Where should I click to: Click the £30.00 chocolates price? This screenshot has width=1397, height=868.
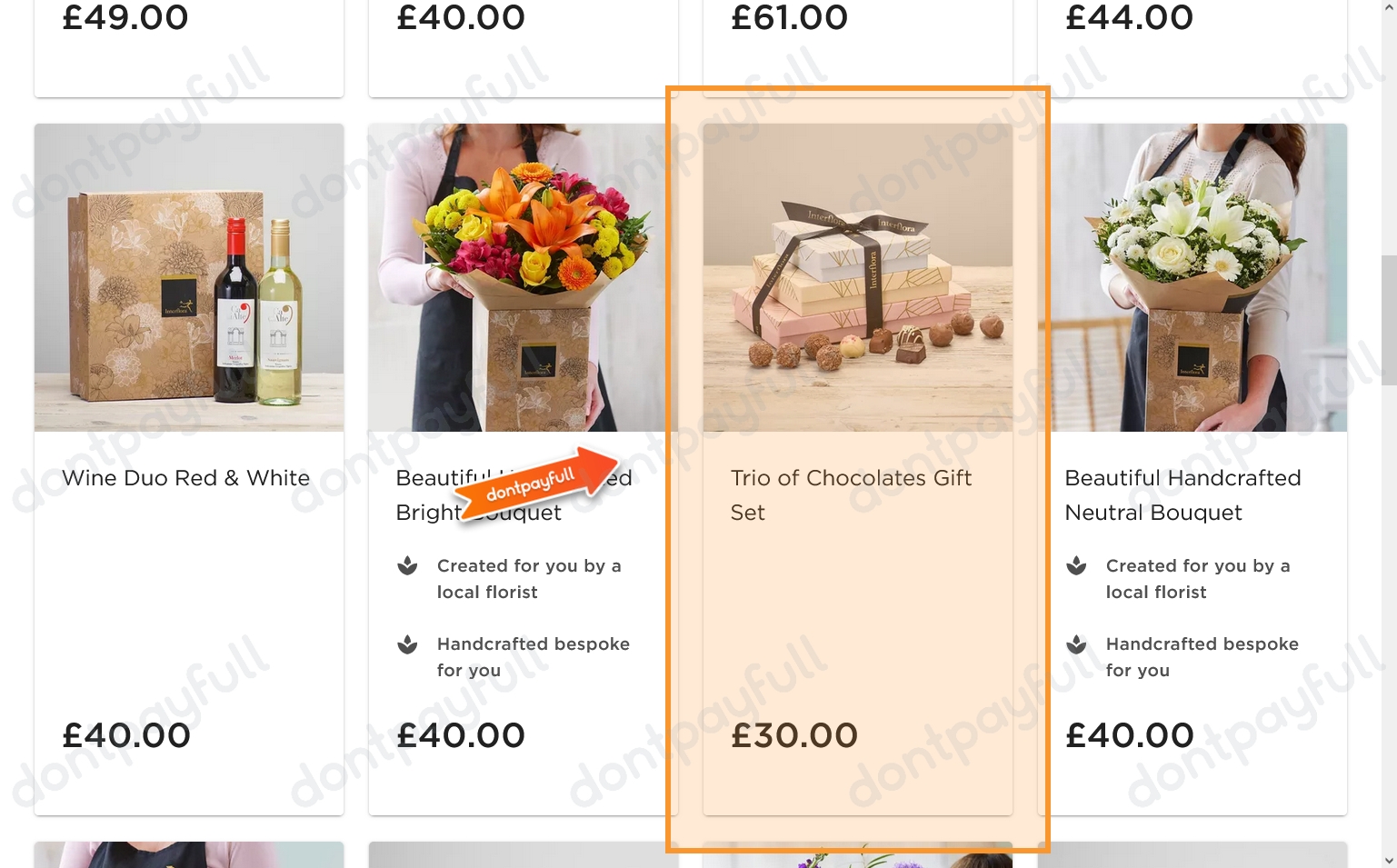tap(794, 735)
